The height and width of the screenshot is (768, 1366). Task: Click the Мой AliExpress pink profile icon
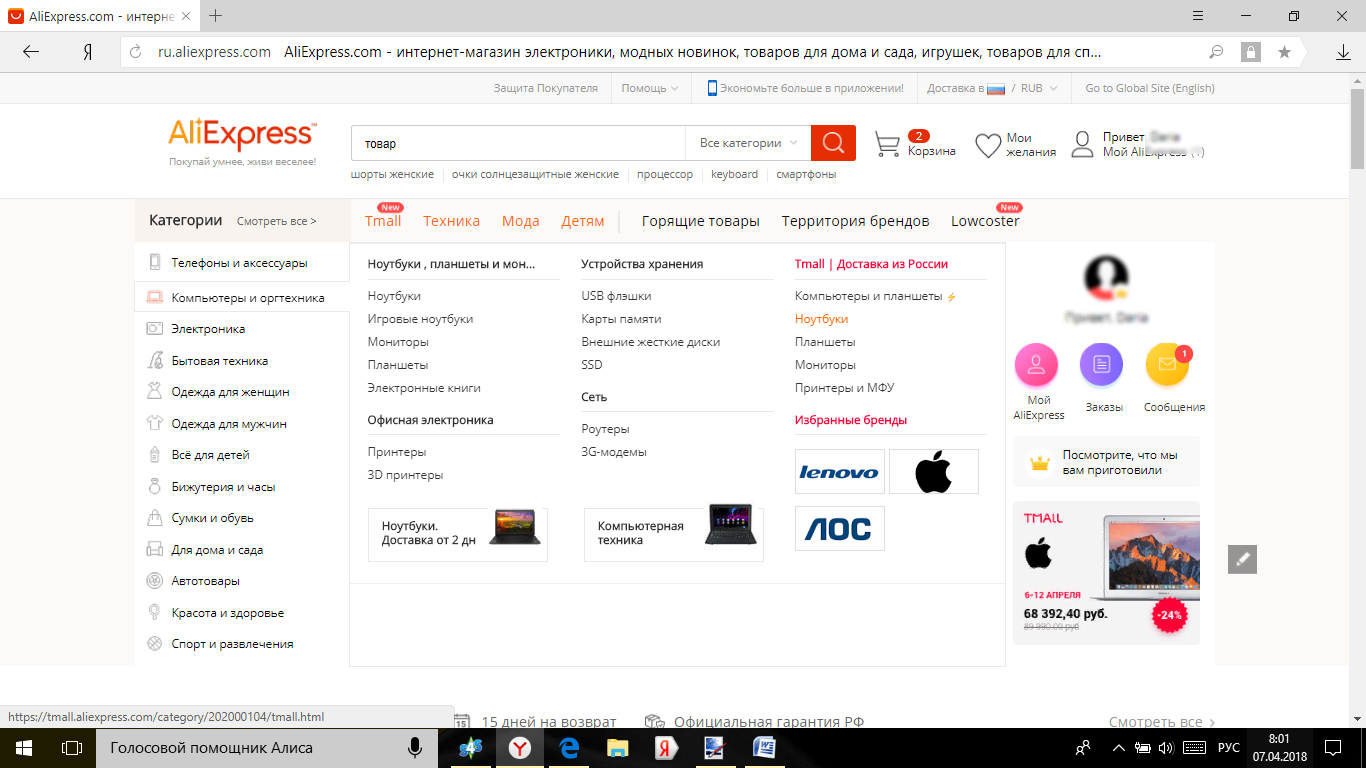[x=1036, y=365]
